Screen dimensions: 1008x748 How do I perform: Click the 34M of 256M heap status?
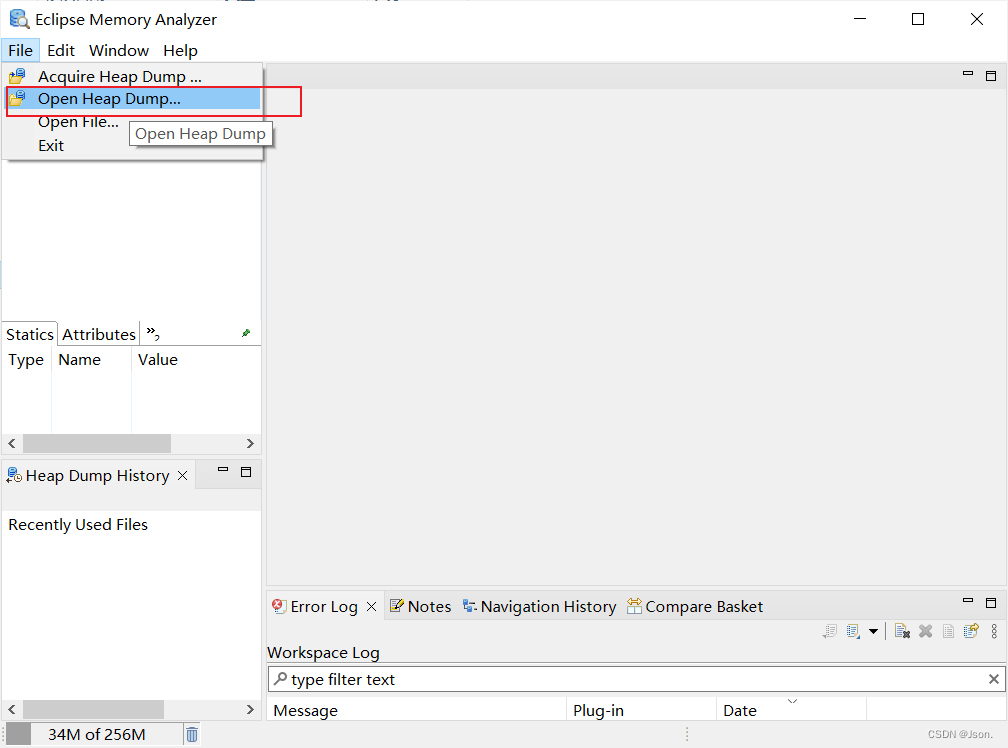[x=96, y=735]
